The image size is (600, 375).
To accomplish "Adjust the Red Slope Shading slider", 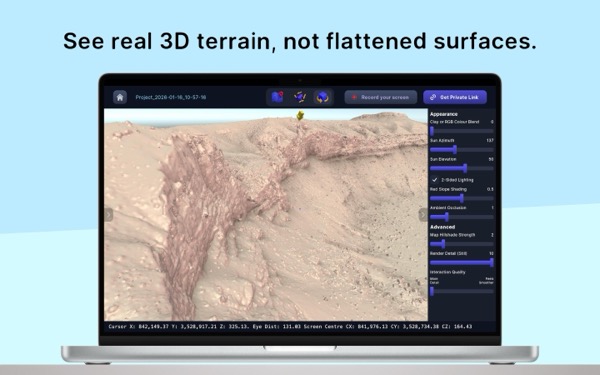I will (x=461, y=198).
